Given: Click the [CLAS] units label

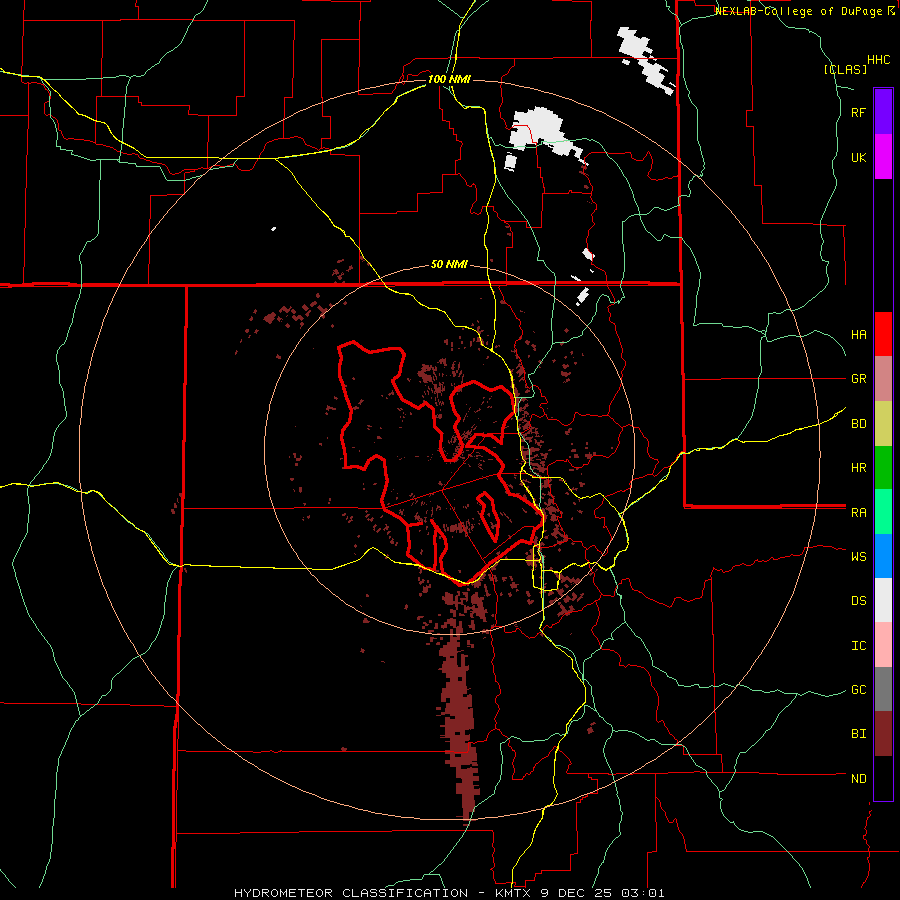Looking at the screenshot, I should click(x=845, y=69).
